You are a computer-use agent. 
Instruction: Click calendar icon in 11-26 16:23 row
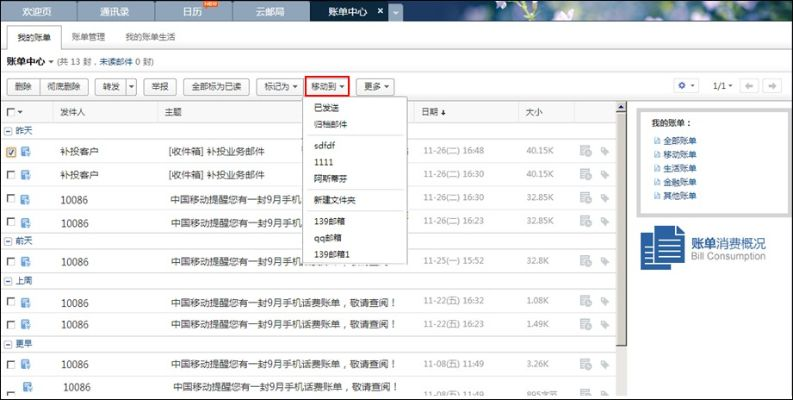pos(586,221)
